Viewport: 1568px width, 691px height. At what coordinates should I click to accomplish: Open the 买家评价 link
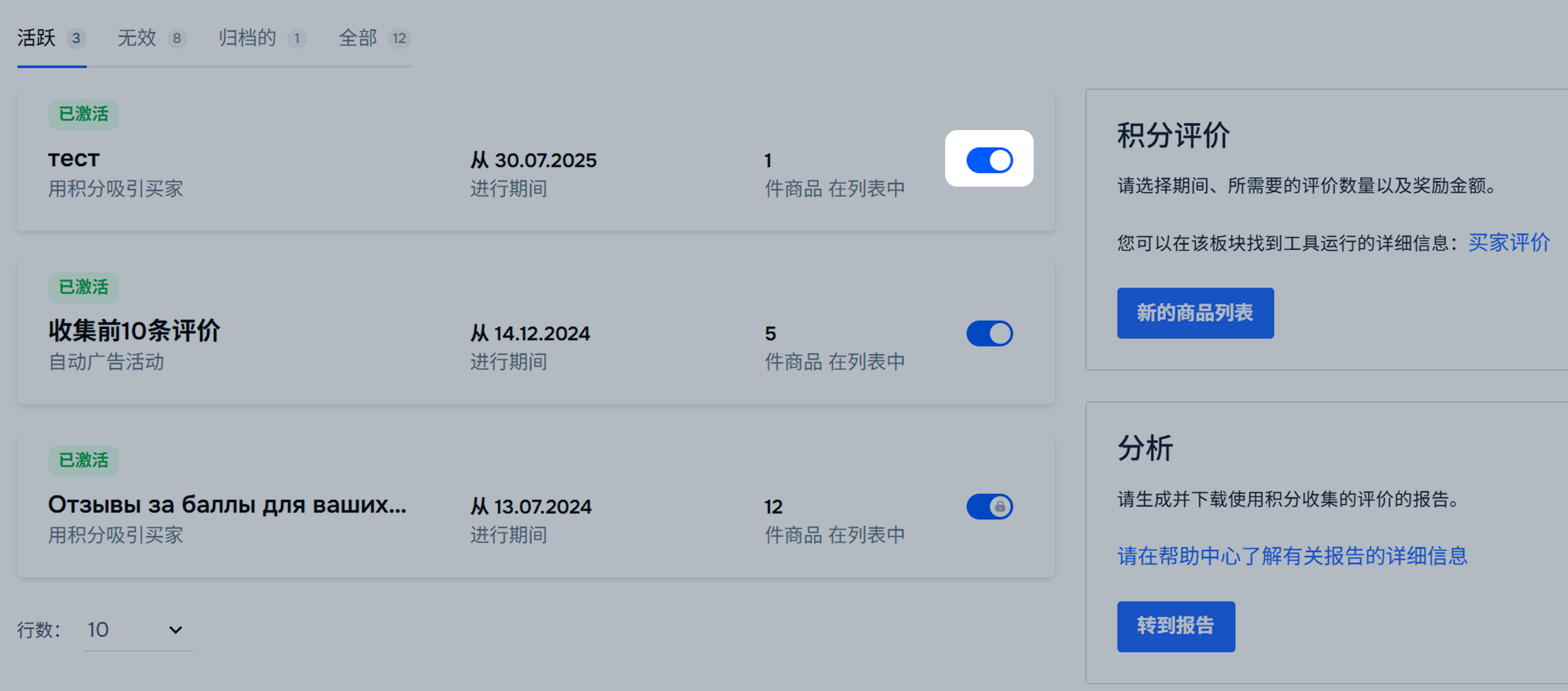(x=1509, y=243)
